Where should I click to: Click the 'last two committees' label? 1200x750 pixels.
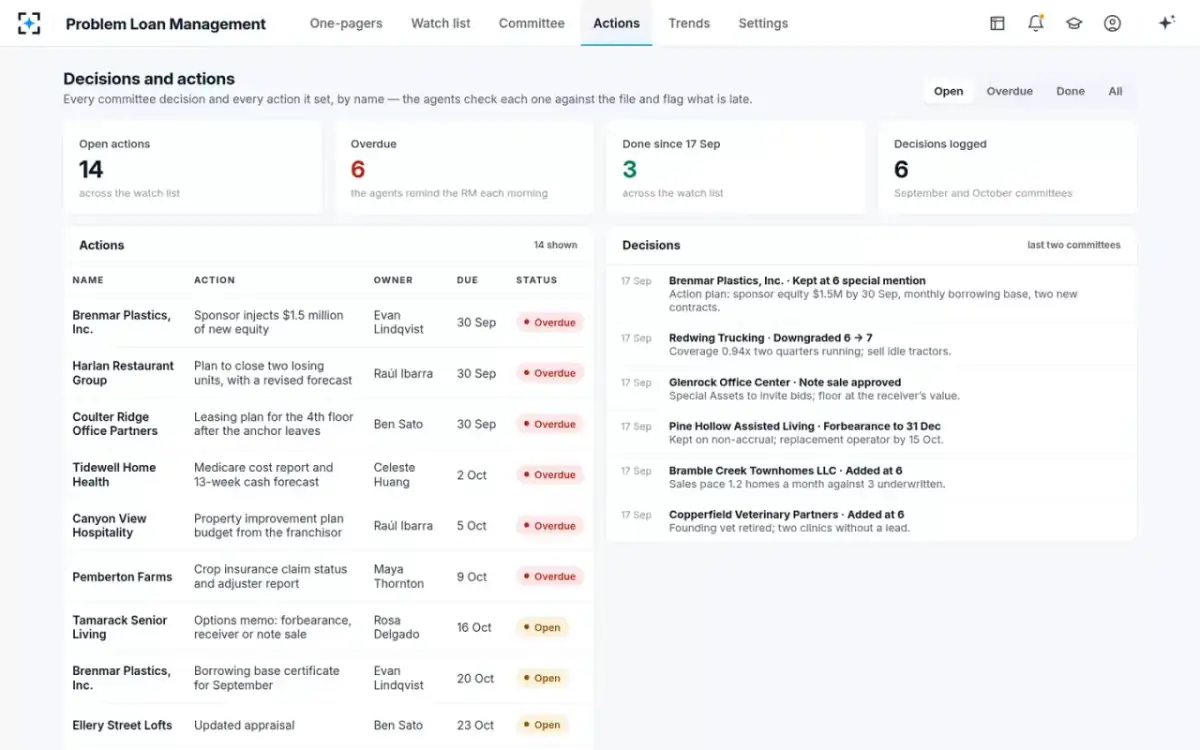pyautogui.click(x=1074, y=245)
